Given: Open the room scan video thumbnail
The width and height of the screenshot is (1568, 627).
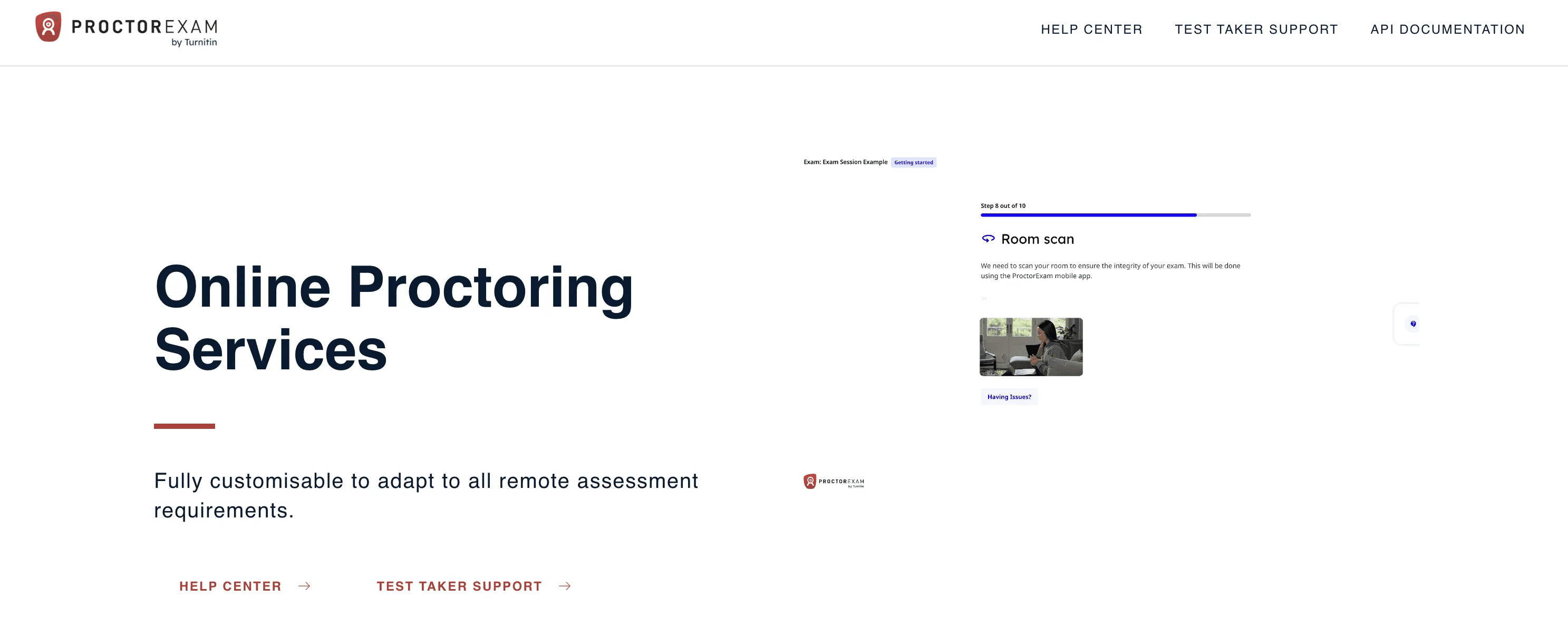Looking at the screenshot, I should [x=1031, y=347].
